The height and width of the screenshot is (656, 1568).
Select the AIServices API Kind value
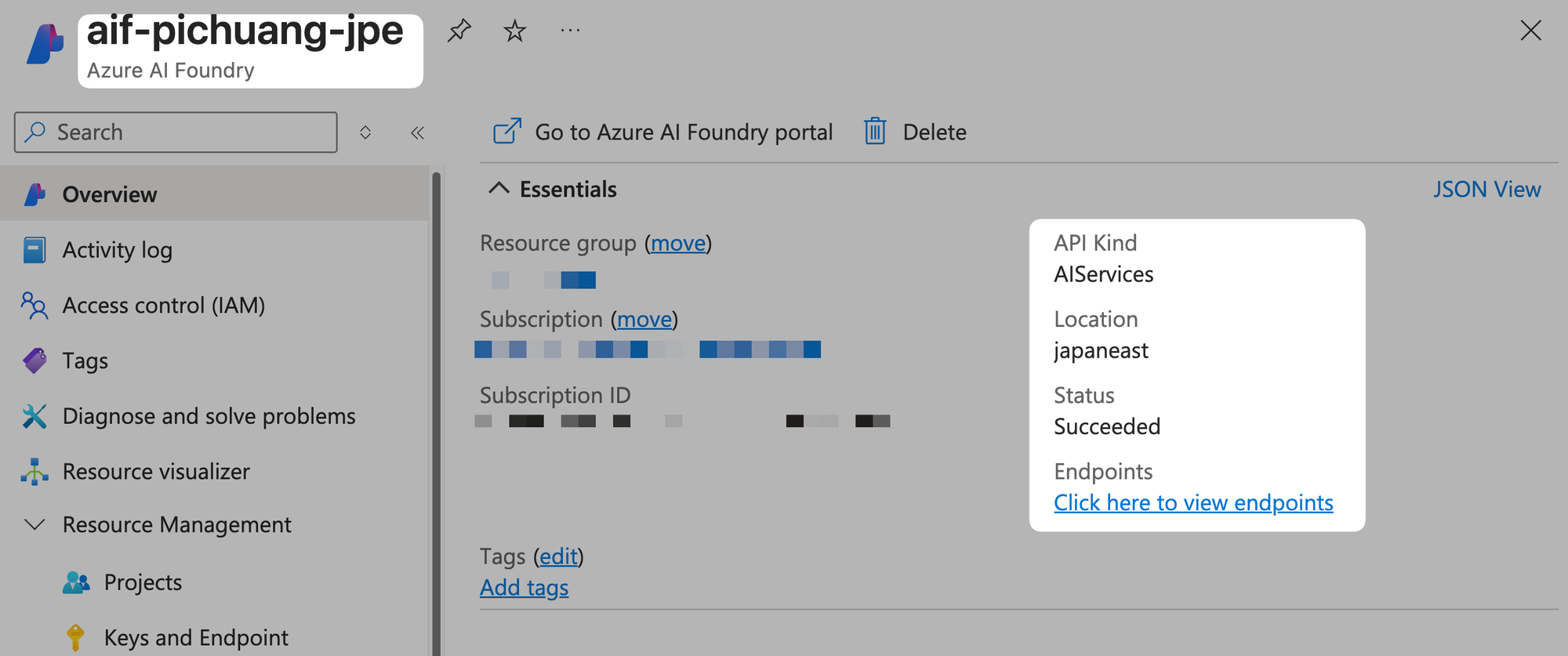point(1103,274)
